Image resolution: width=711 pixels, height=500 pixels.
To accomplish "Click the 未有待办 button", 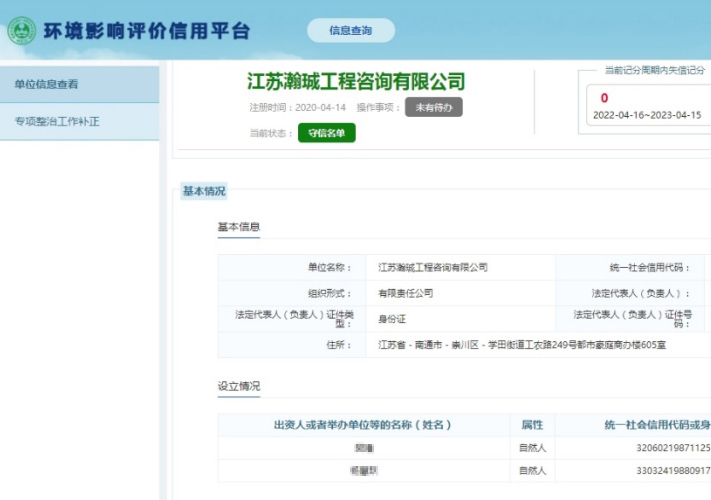I will click(x=433, y=108).
